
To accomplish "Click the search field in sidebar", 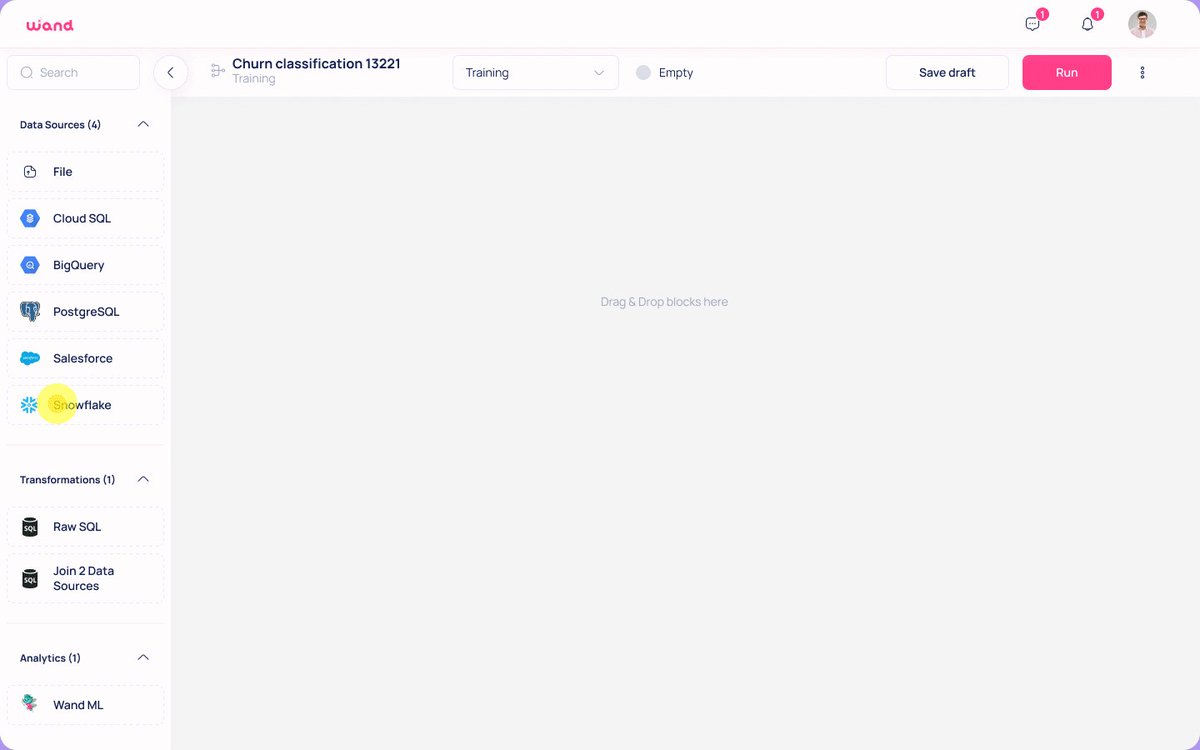I will click(73, 73).
